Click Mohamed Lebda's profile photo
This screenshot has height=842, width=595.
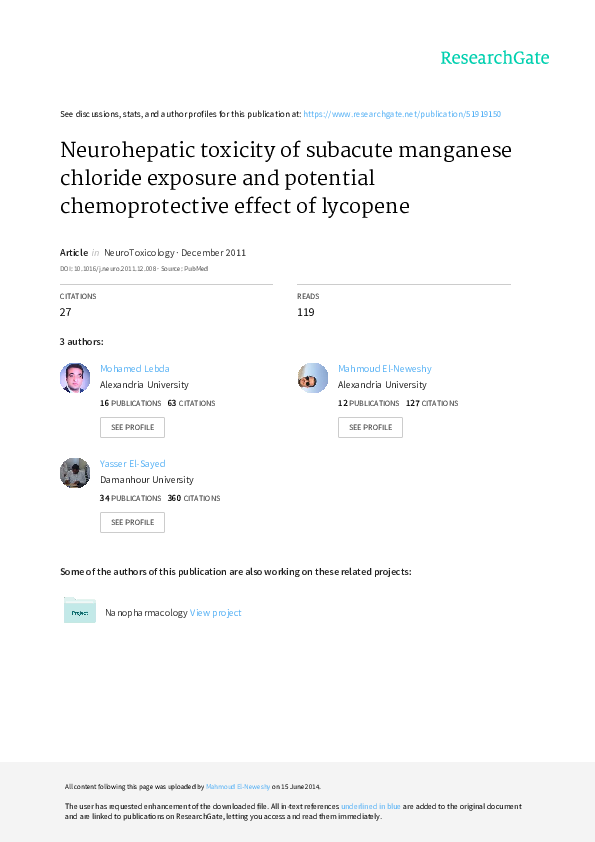[75, 378]
